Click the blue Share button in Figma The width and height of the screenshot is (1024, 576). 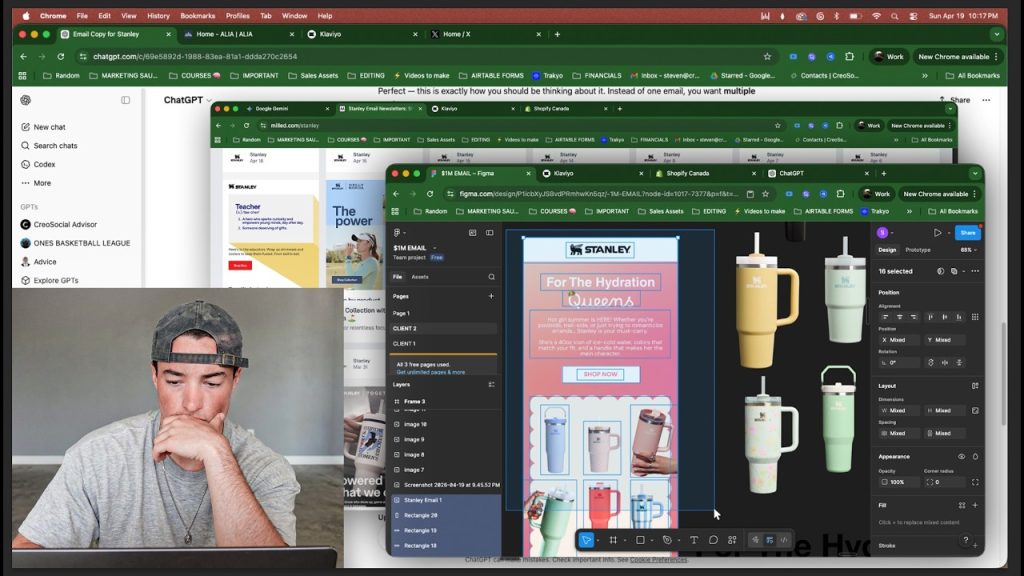pyautogui.click(x=966, y=232)
